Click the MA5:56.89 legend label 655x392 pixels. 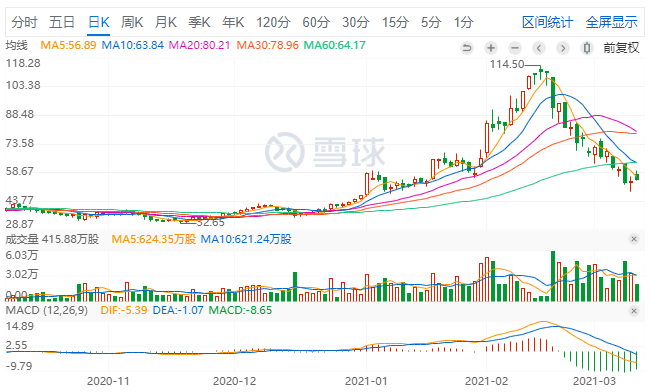(69, 45)
